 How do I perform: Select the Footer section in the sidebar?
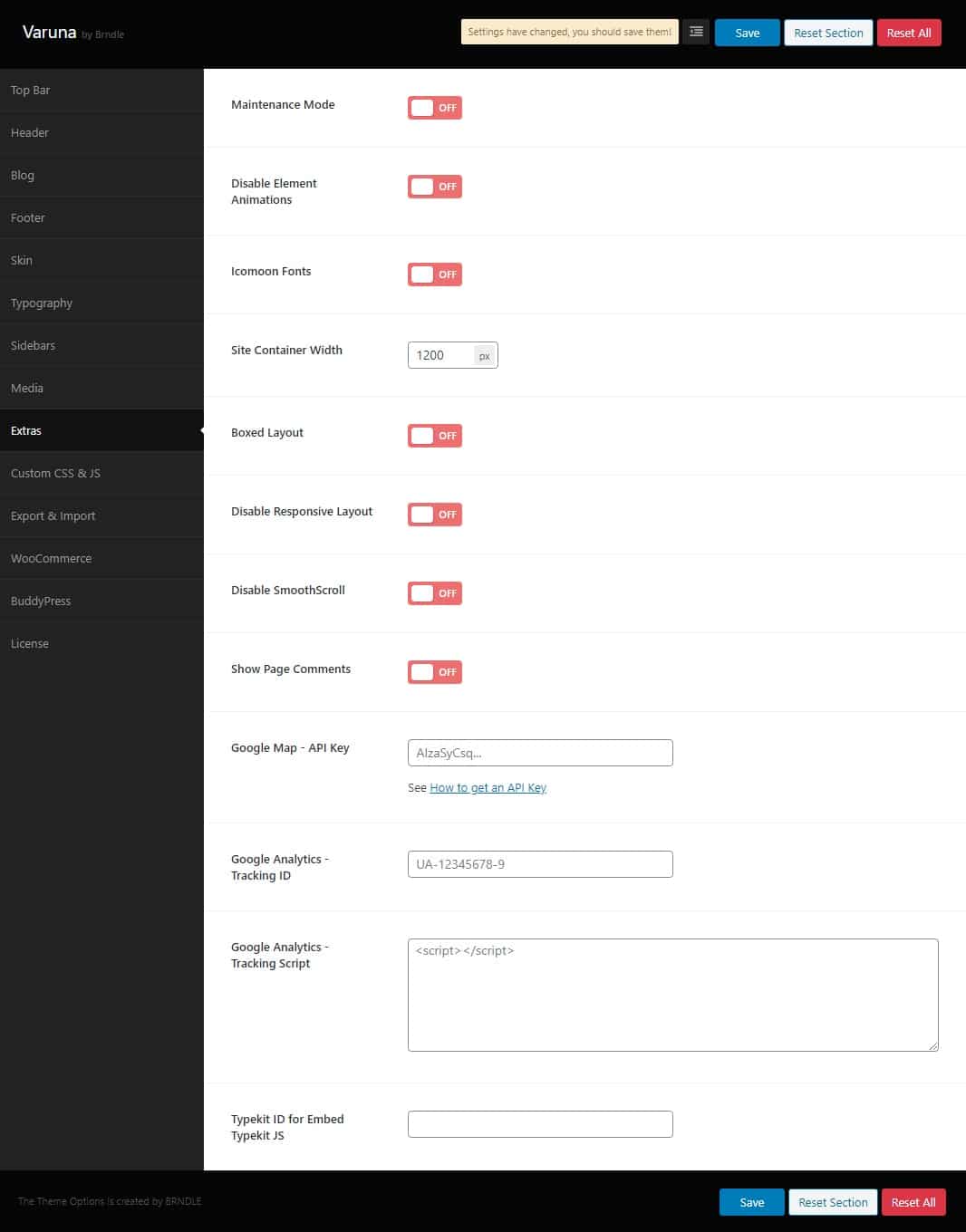pos(101,218)
